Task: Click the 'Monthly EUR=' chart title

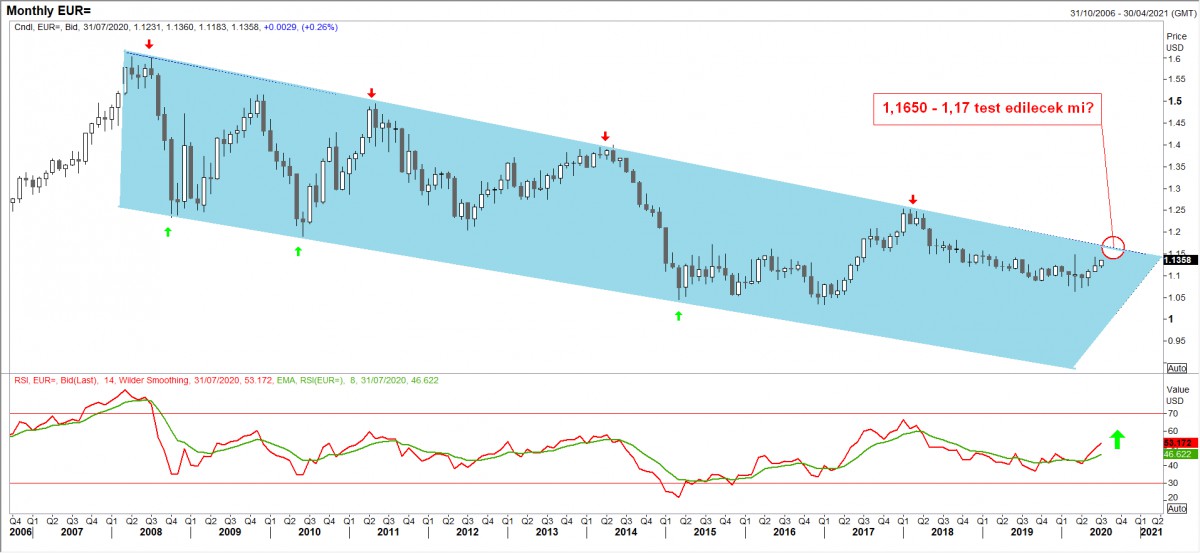Action: (49, 10)
